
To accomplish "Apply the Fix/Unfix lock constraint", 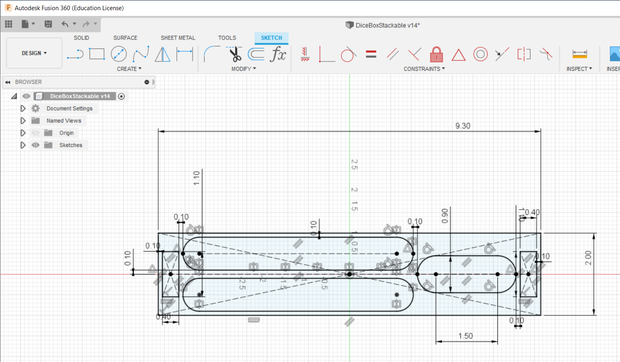I will click(436, 54).
